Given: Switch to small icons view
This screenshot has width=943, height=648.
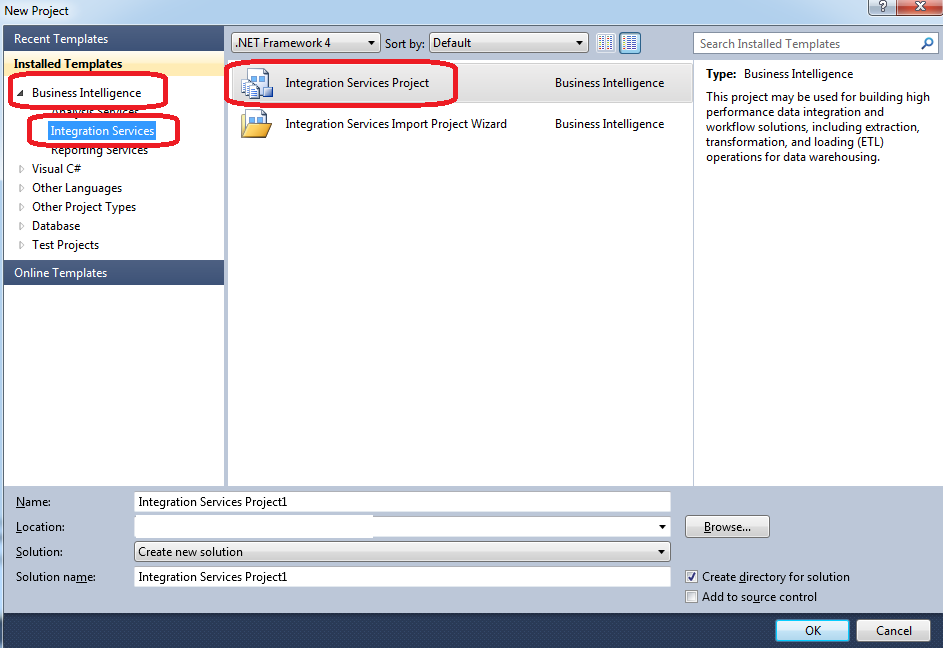Looking at the screenshot, I should pos(606,43).
